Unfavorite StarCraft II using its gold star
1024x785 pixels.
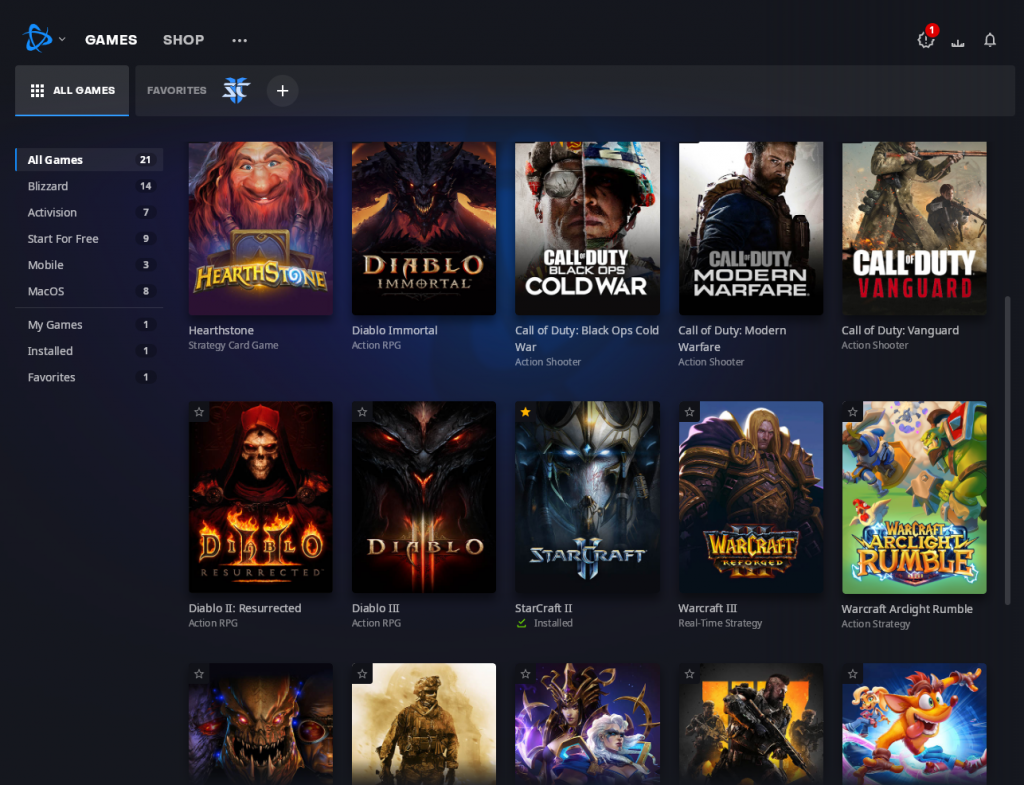(x=526, y=412)
